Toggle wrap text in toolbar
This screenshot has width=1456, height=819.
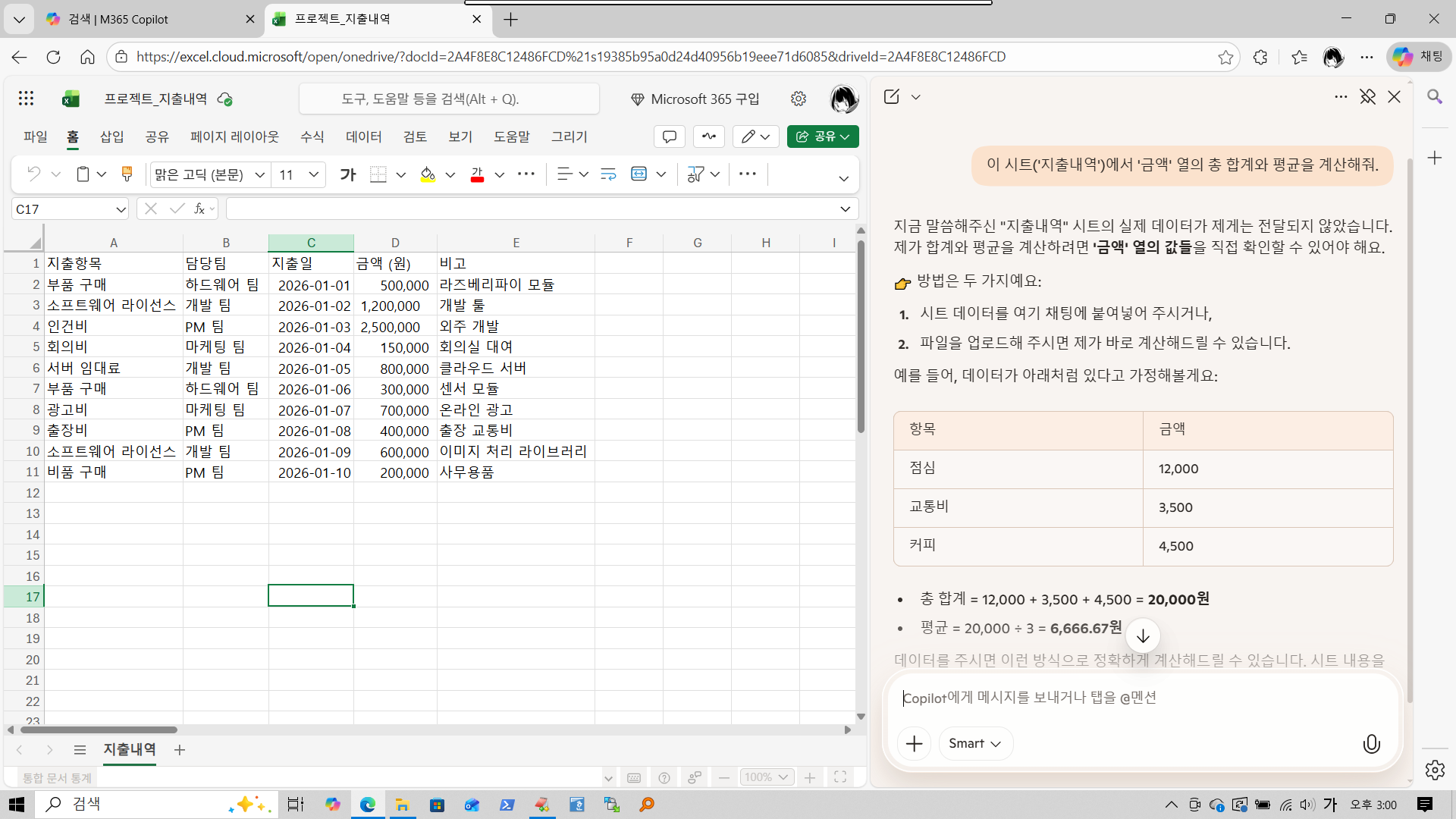coord(608,174)
